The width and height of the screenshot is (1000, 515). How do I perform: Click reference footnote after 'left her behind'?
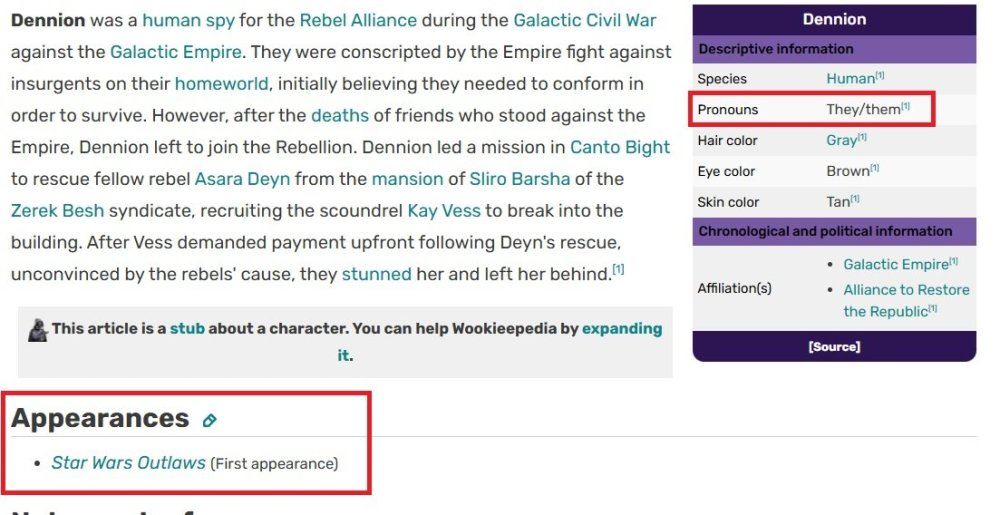click(618, 270)
